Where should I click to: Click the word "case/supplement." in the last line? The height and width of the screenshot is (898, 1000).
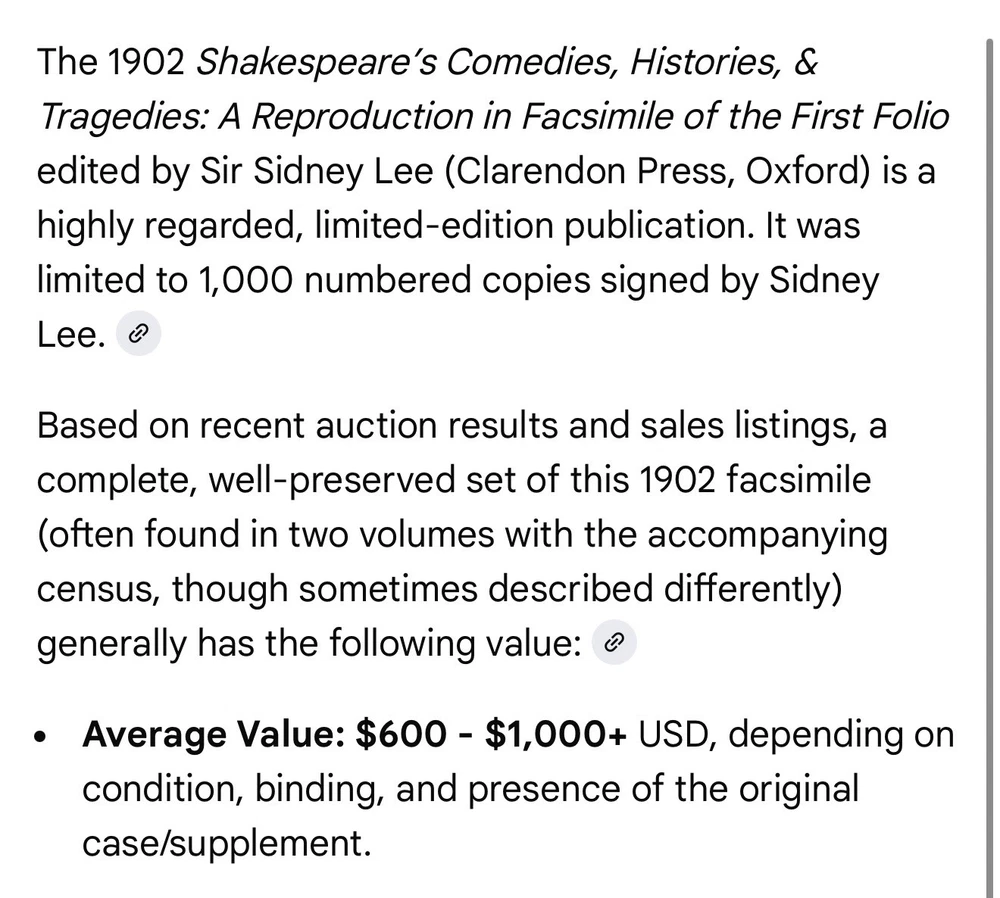click(226, 844)
